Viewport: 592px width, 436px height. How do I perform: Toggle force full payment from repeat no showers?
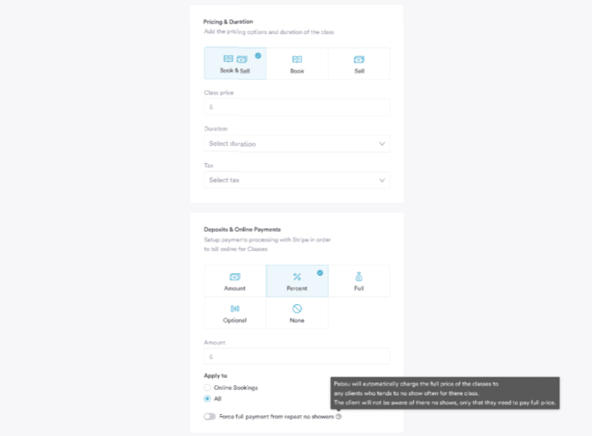point(210,416)
